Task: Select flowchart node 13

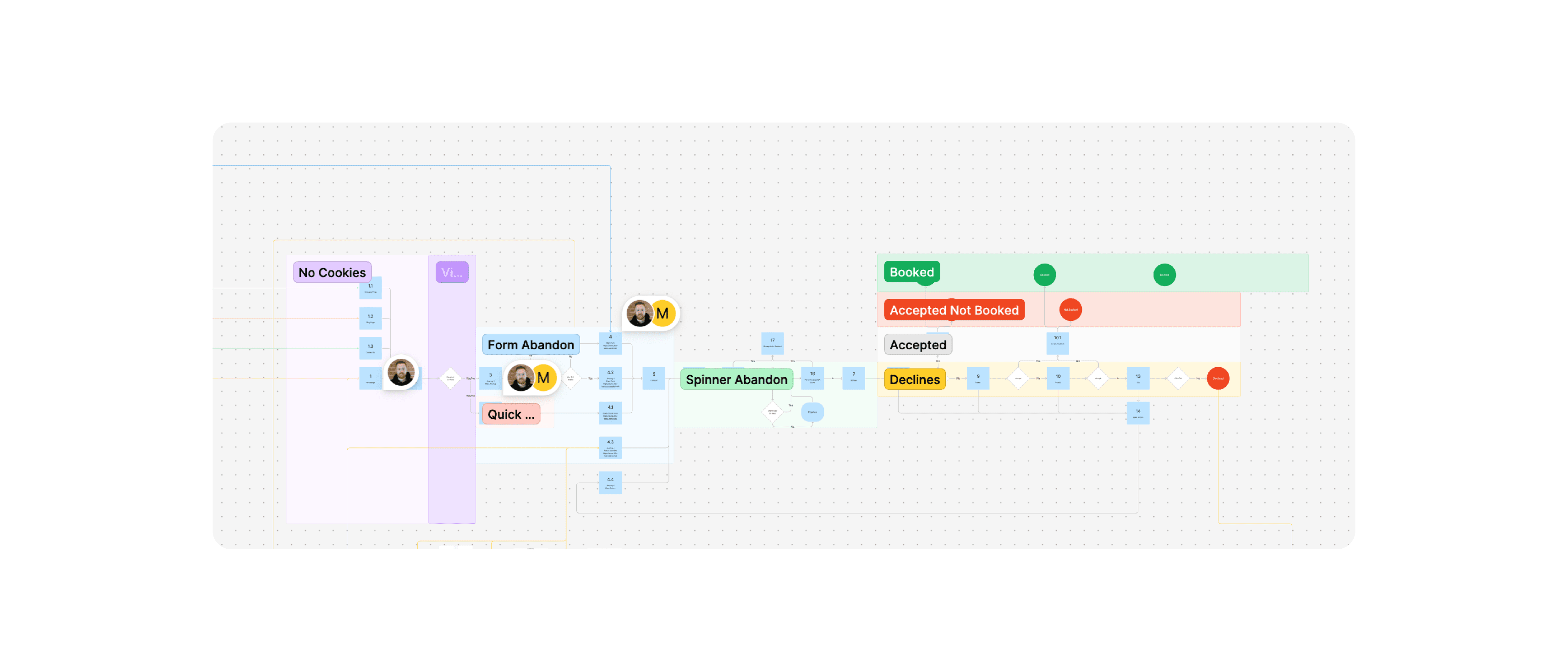Action: tap(1138, 378)
